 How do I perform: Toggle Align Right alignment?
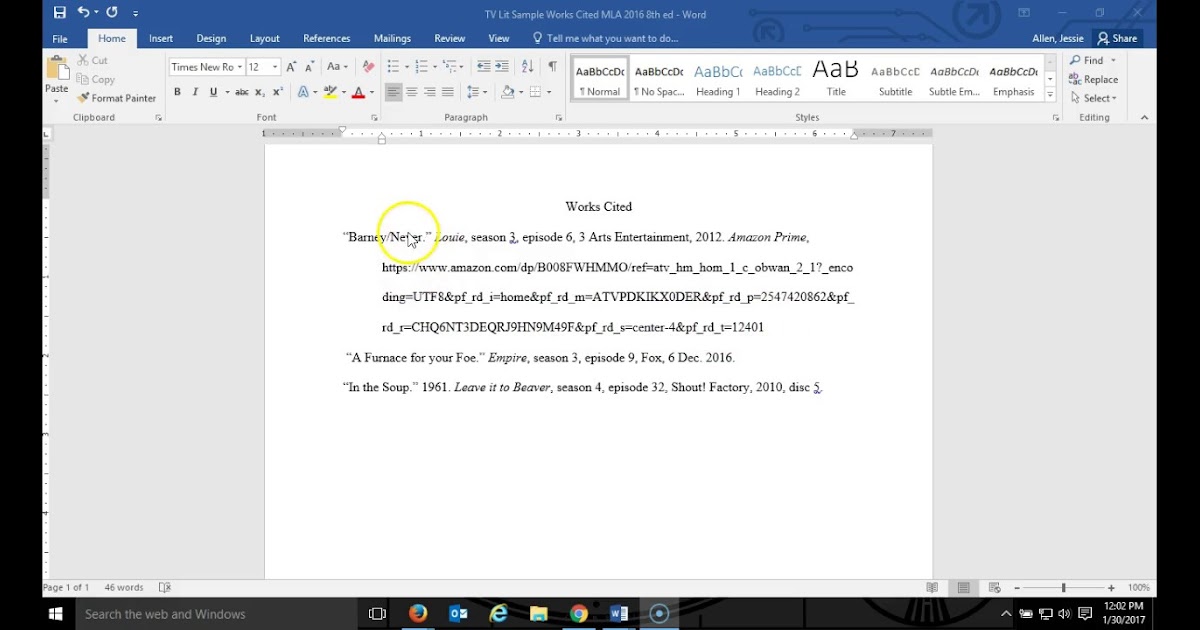tap(429, 92)
